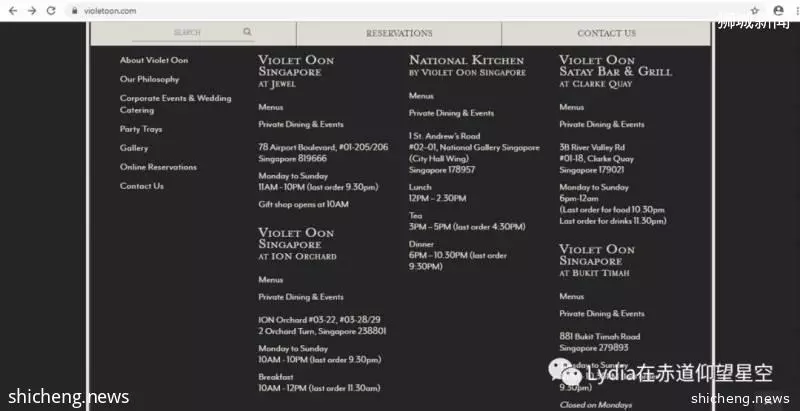Click the browser forward arrow

click(32, 11)
